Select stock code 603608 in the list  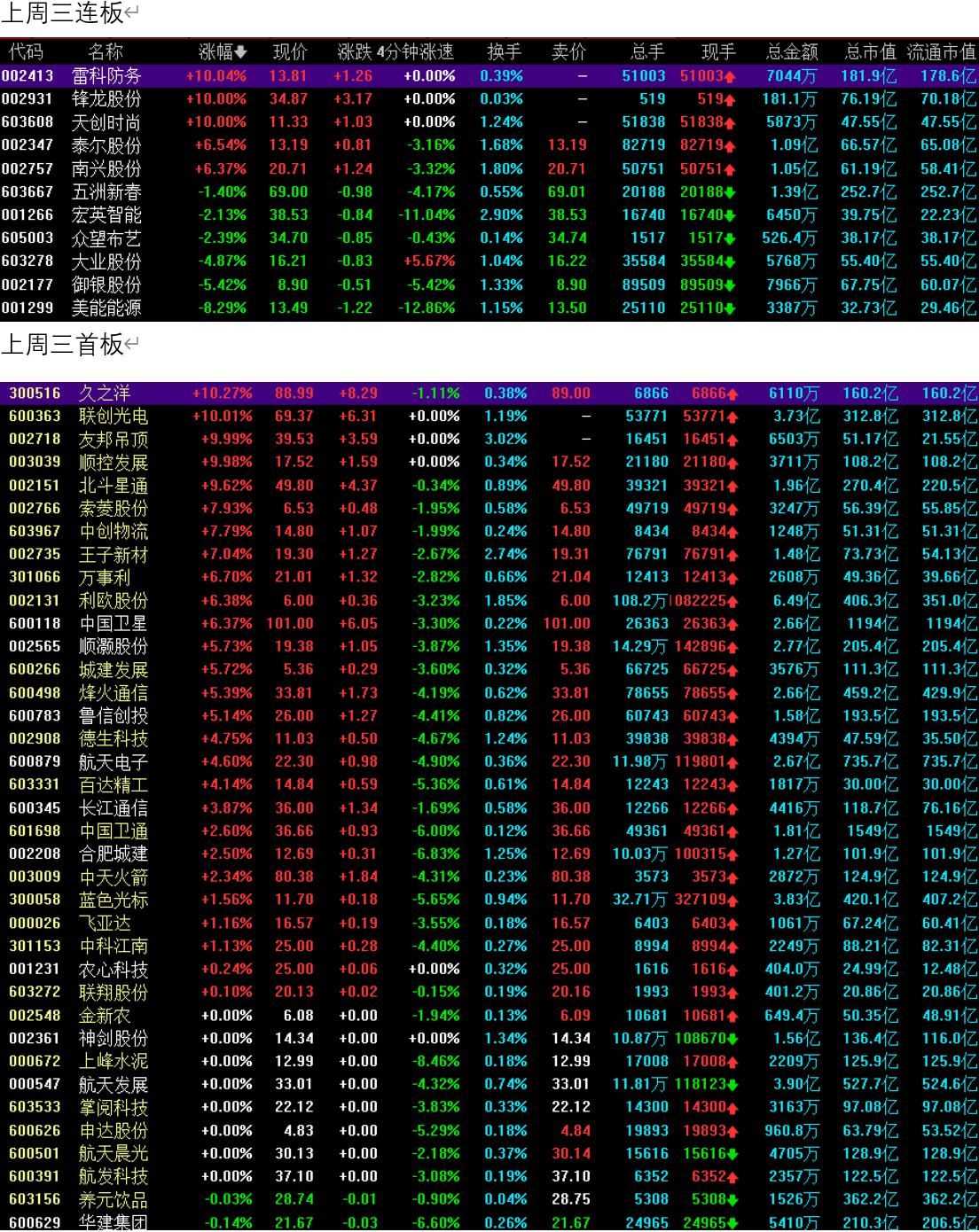pos(27,122)
